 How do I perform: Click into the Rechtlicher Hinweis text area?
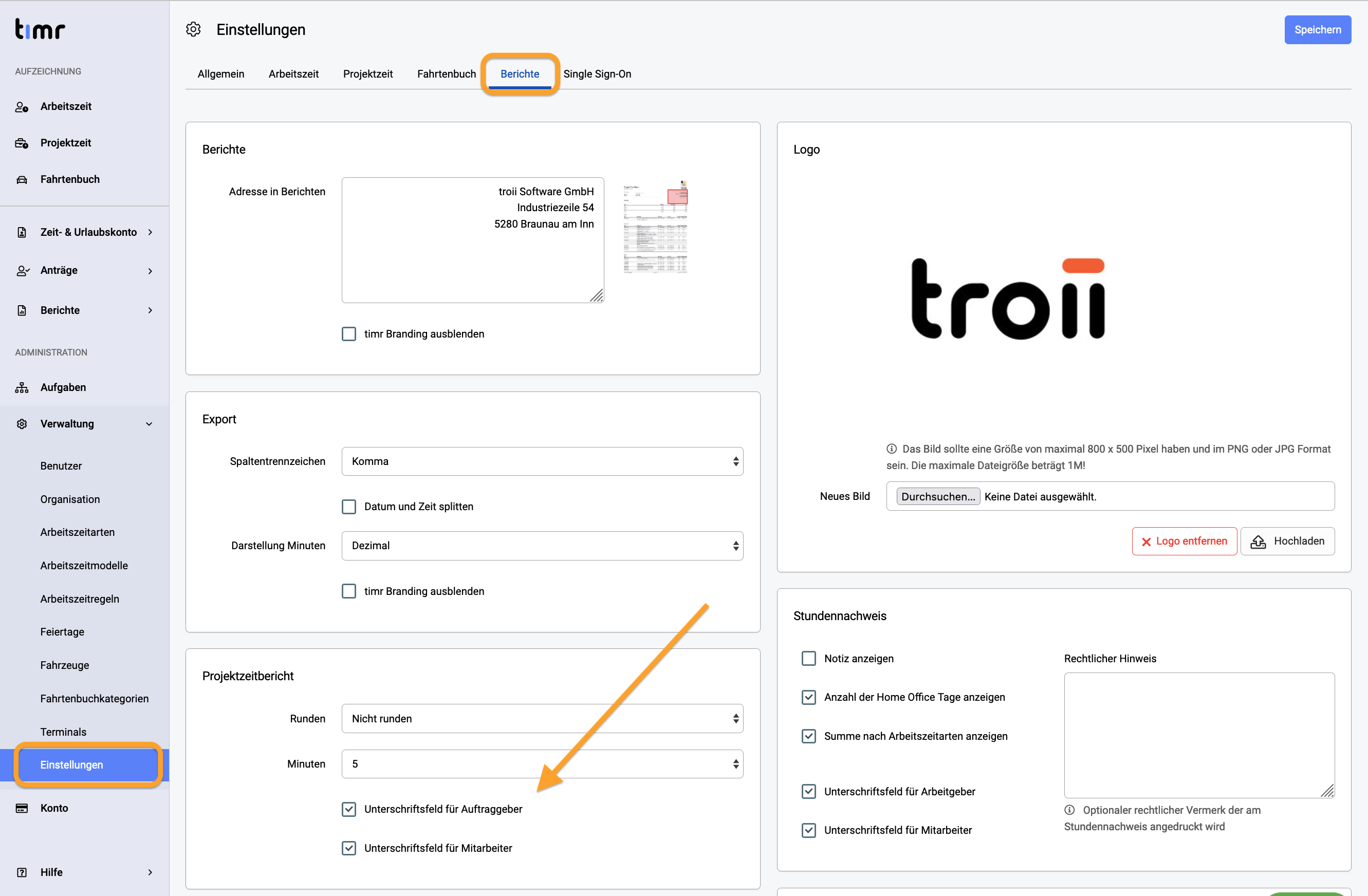pyautogui.click(x=1199, y=736)
